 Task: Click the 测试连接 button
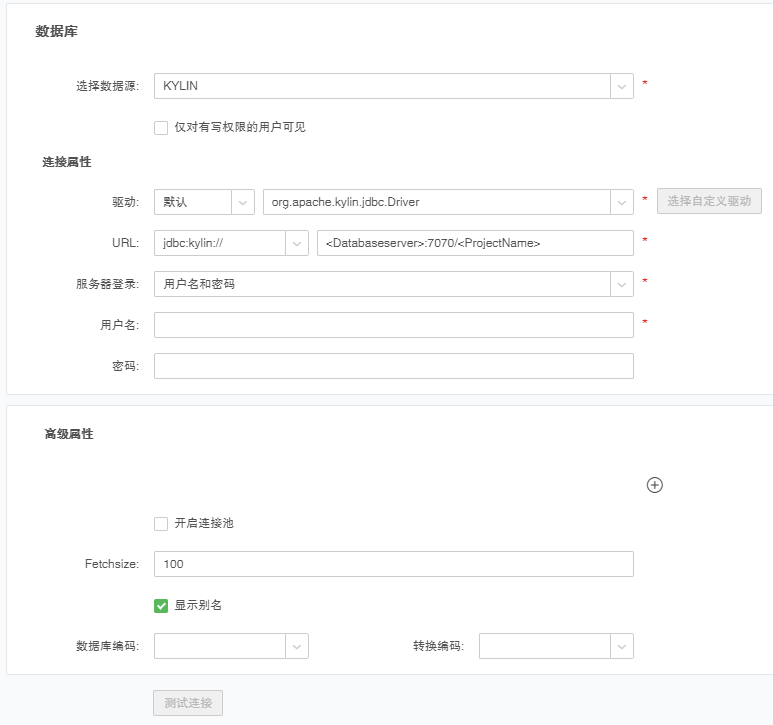point(188,703)
